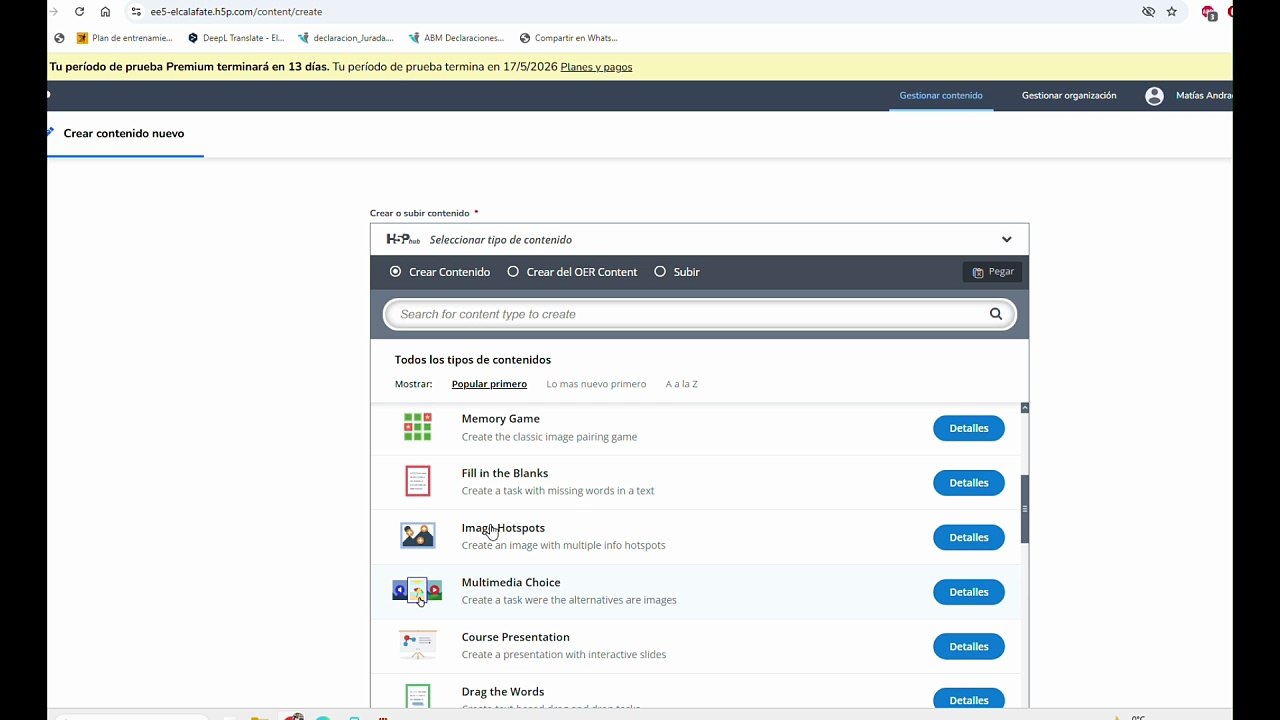Screen dimensions: 1280x720
Task: Open the Compartir en Whats... bookmark
Action: pos(568,38)
